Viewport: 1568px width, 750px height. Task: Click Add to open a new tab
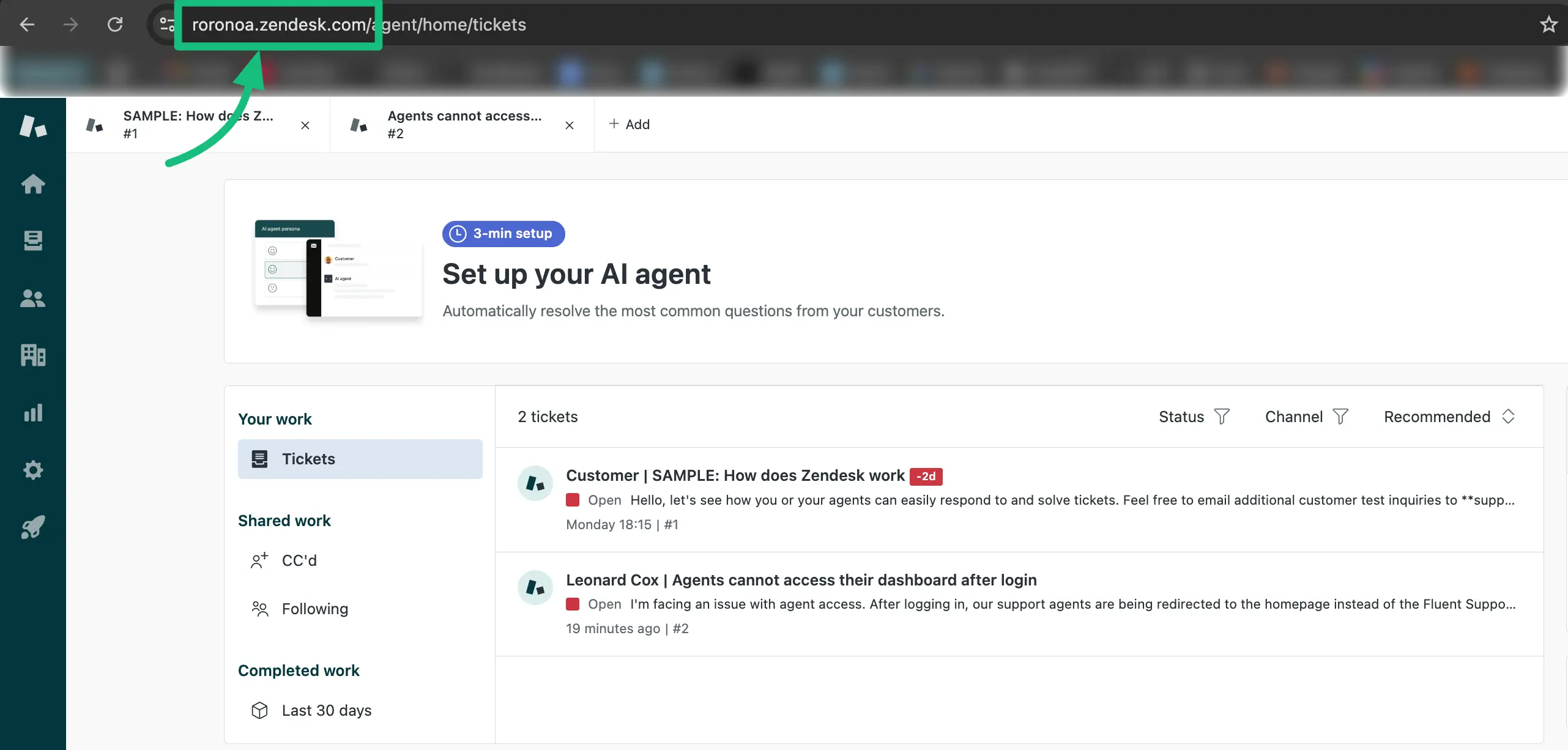pyautogui.click(x=629, y=124)
